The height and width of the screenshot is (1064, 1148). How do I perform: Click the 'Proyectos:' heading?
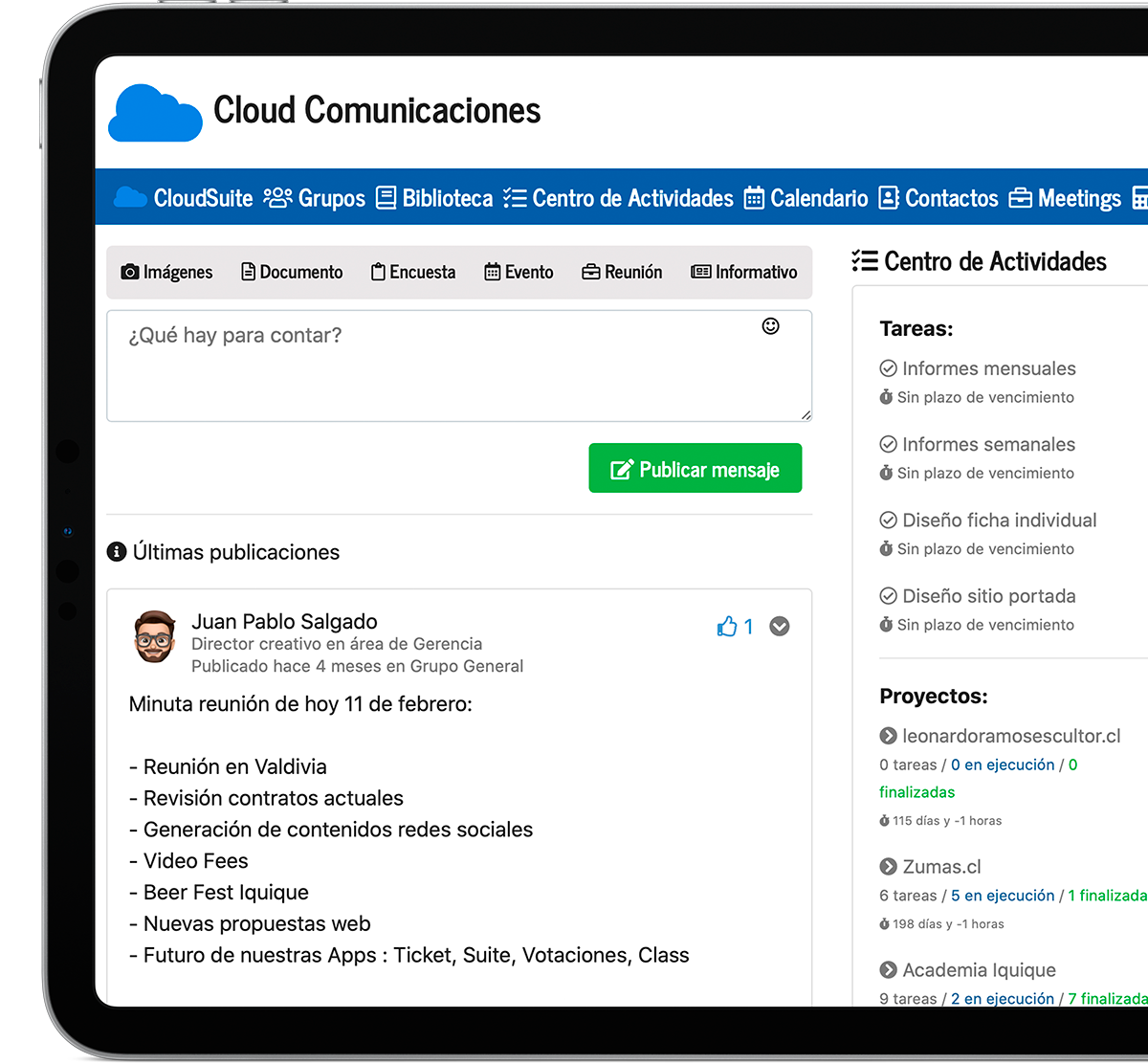pos(934,697)
